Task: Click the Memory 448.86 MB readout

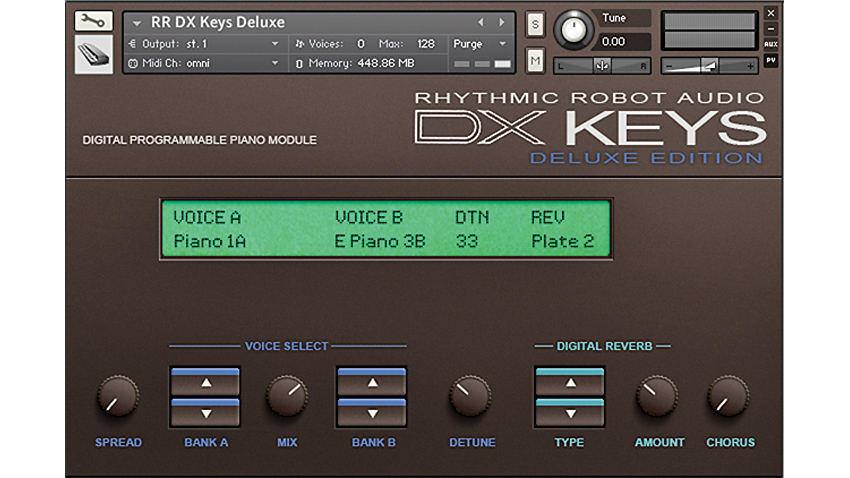Action: point(362,63)
